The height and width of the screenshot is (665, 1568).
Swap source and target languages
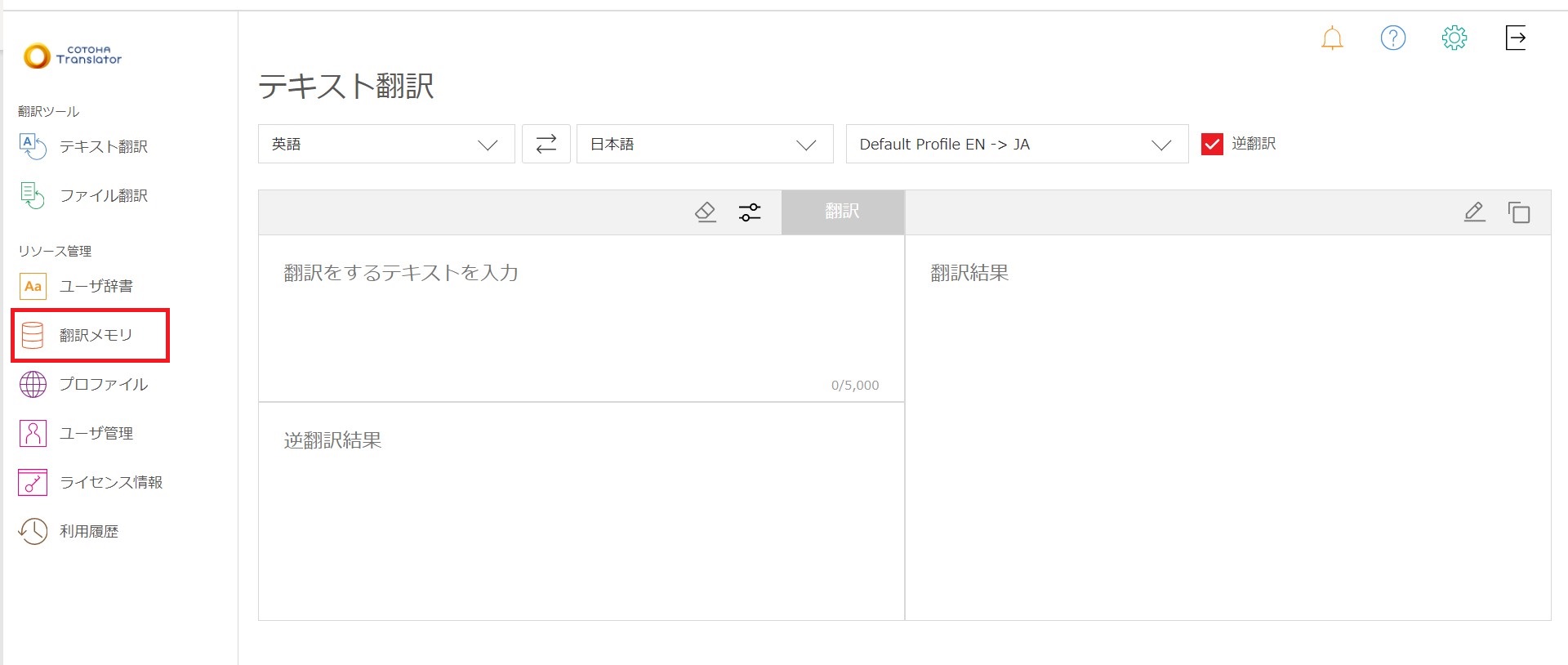[546, 144]
